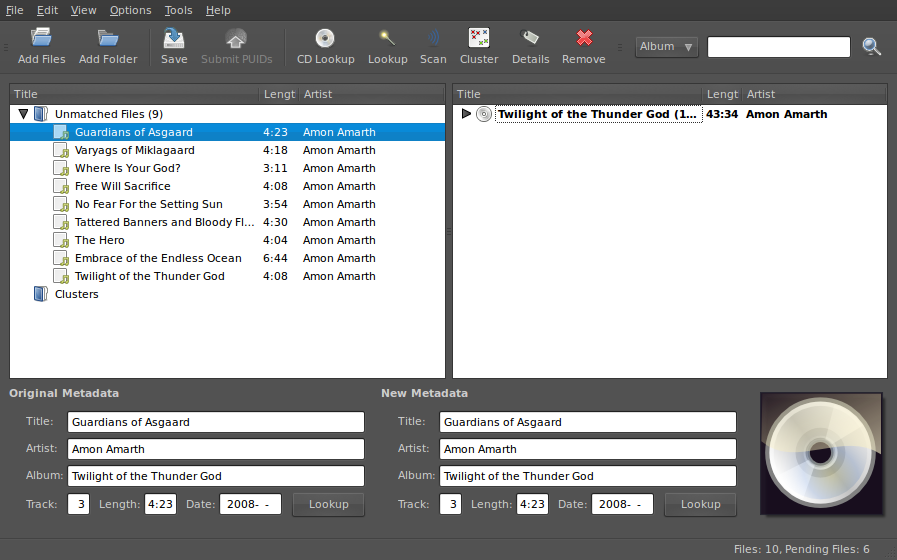Viewport: 897px width, 560px height.
Task: Open the Album search type dropdown
Action: (666, 46)
